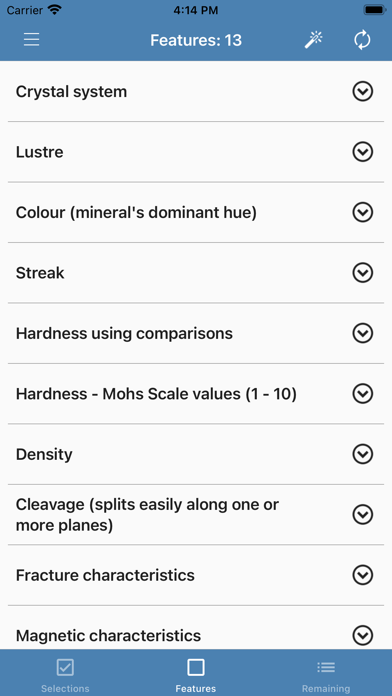Tap the circular refresh arrows icon
This screenshot has width=392, height=696.
pyautogui.click(x=362, y=40)
